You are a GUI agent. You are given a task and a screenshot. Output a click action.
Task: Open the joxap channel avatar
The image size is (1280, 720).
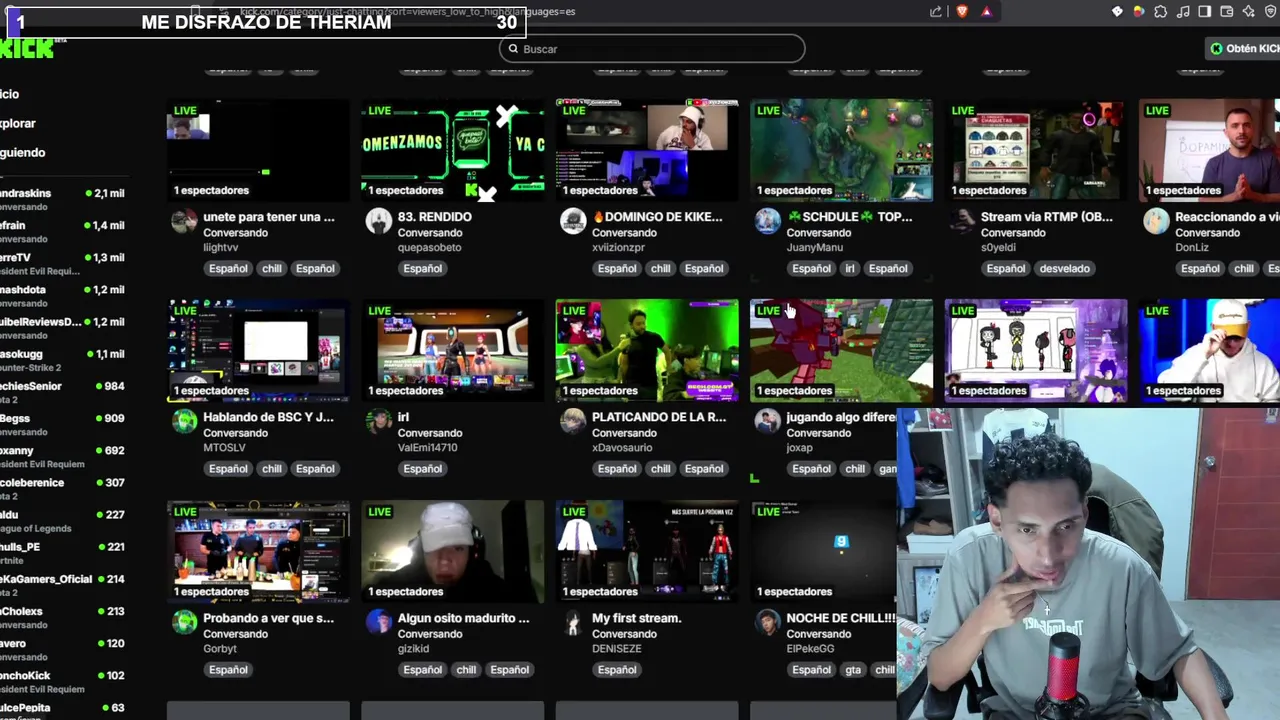(x=767, y=421)
